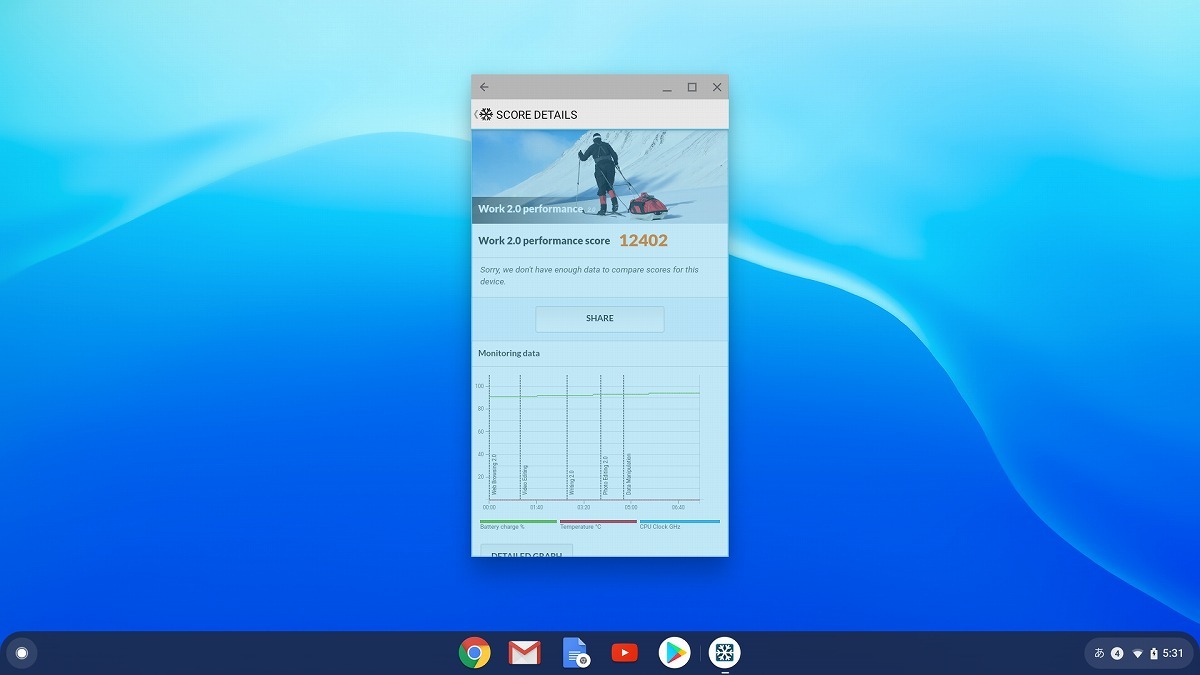Screen dimensions: 1200x675
Task: Click the 'Work 2.0 performance score' label
Action: (544, 241)
